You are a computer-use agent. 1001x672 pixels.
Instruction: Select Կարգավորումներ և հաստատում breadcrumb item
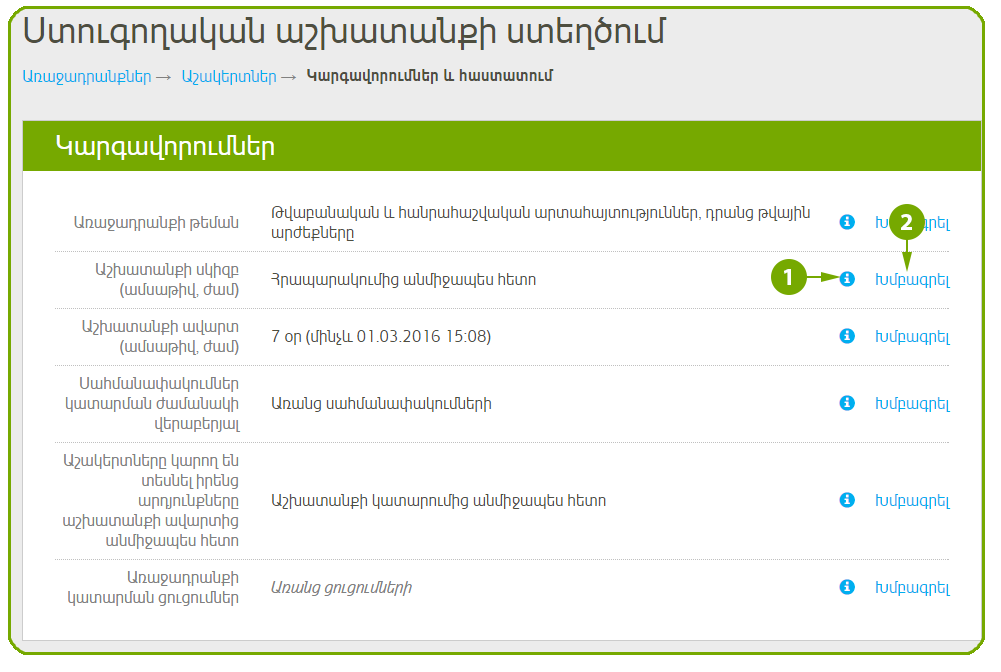(x=429, y=77)
